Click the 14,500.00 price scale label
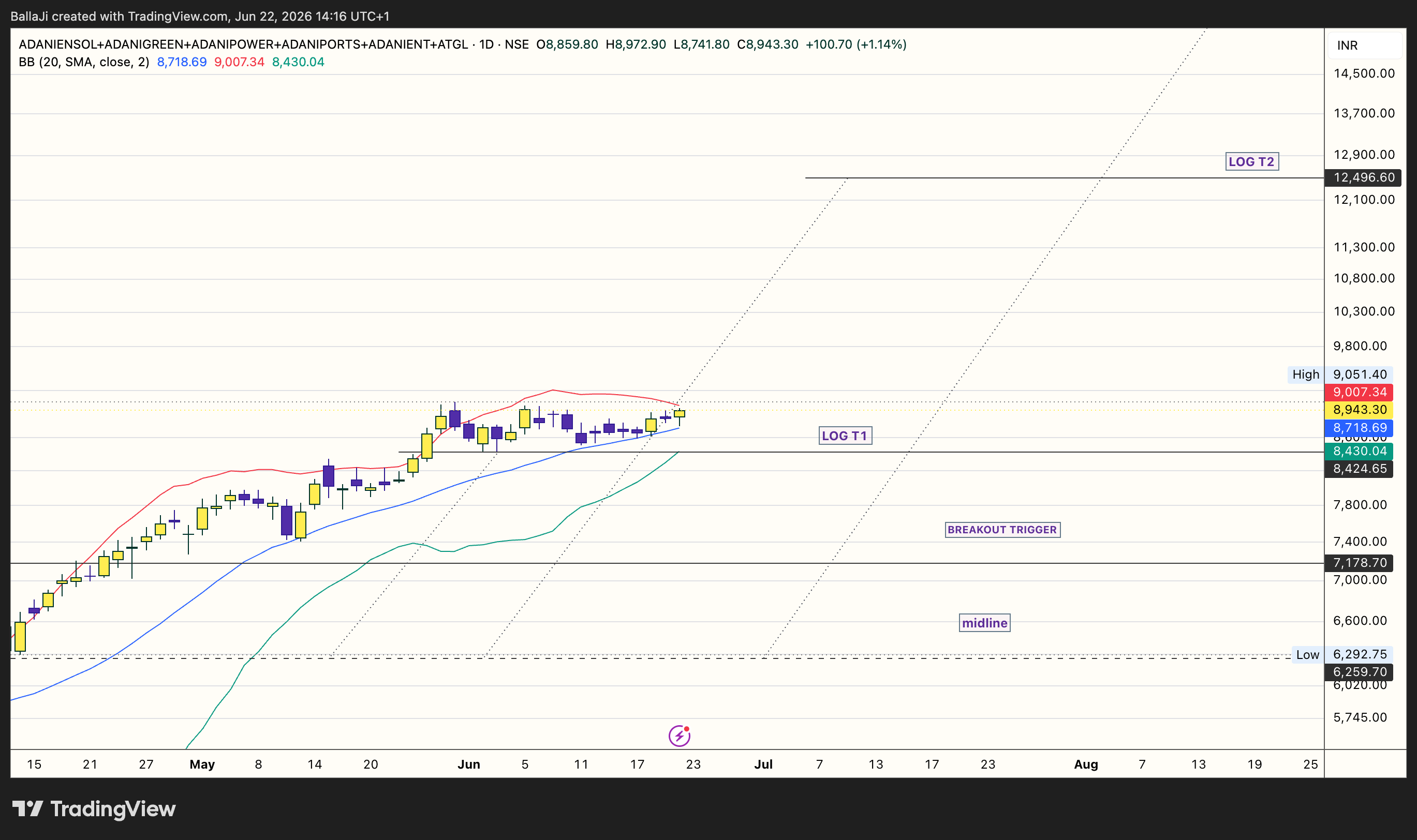Screen dimensions: 1417x840 click(1364, 73)
